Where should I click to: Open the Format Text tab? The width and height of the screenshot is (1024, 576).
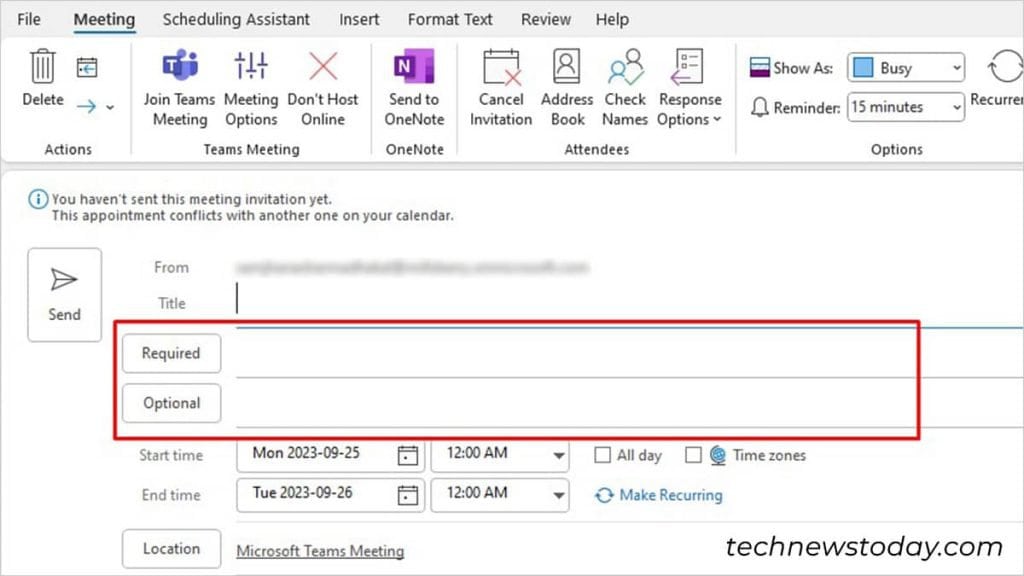(x=449, y=18)
